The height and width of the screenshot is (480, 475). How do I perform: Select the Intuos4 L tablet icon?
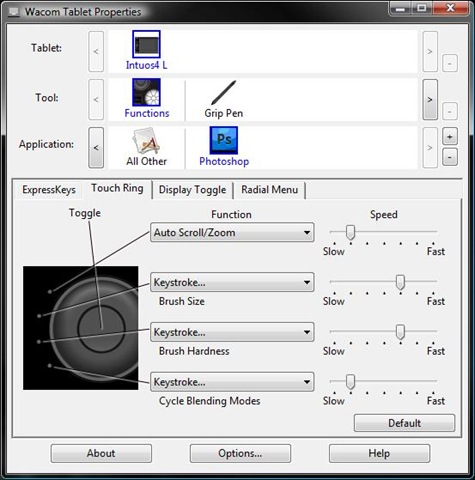146,44
